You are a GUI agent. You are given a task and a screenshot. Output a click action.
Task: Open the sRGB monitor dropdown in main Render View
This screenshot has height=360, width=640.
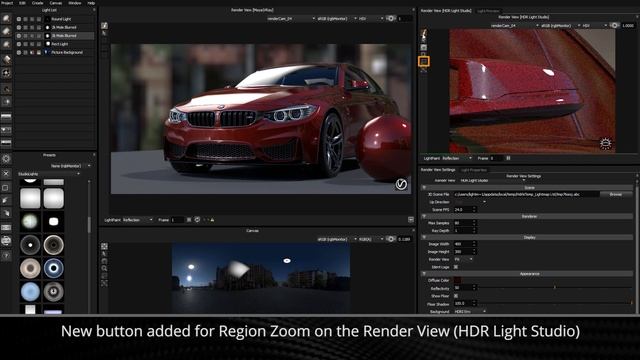[336, 18]
